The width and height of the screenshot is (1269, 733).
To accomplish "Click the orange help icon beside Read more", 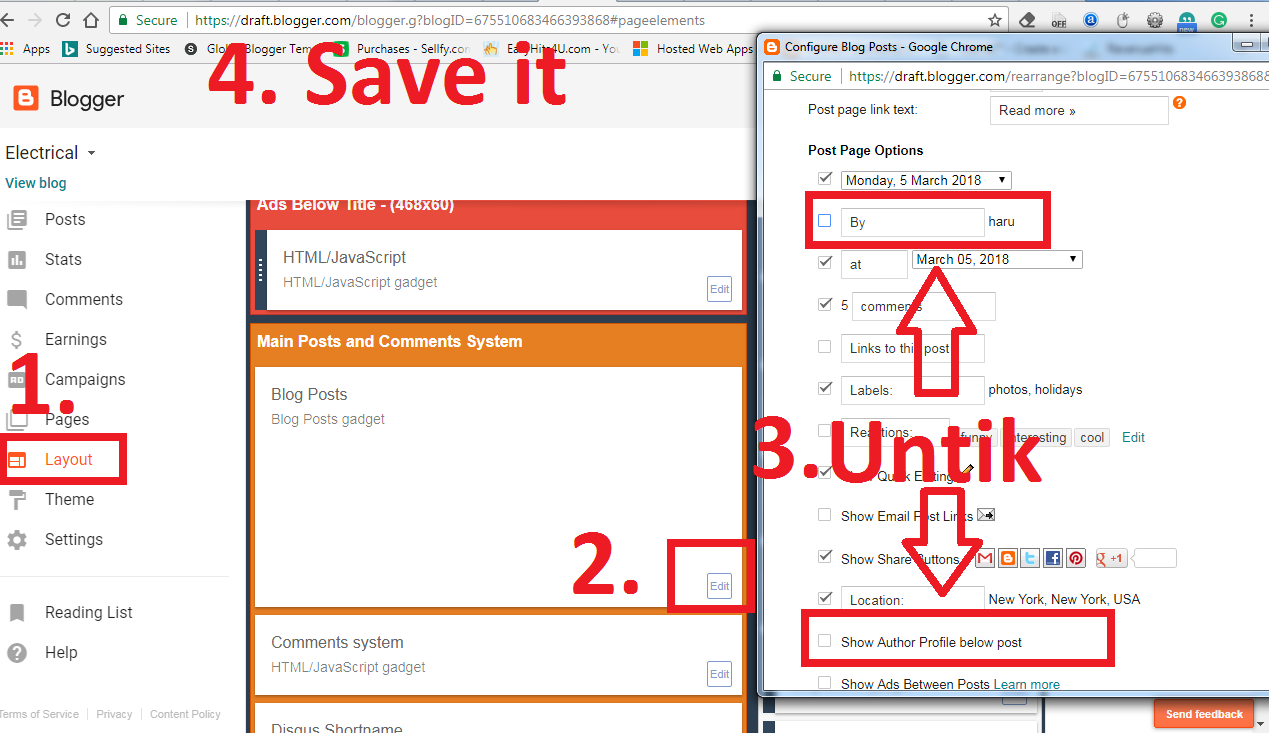I will pos(1180,103).
